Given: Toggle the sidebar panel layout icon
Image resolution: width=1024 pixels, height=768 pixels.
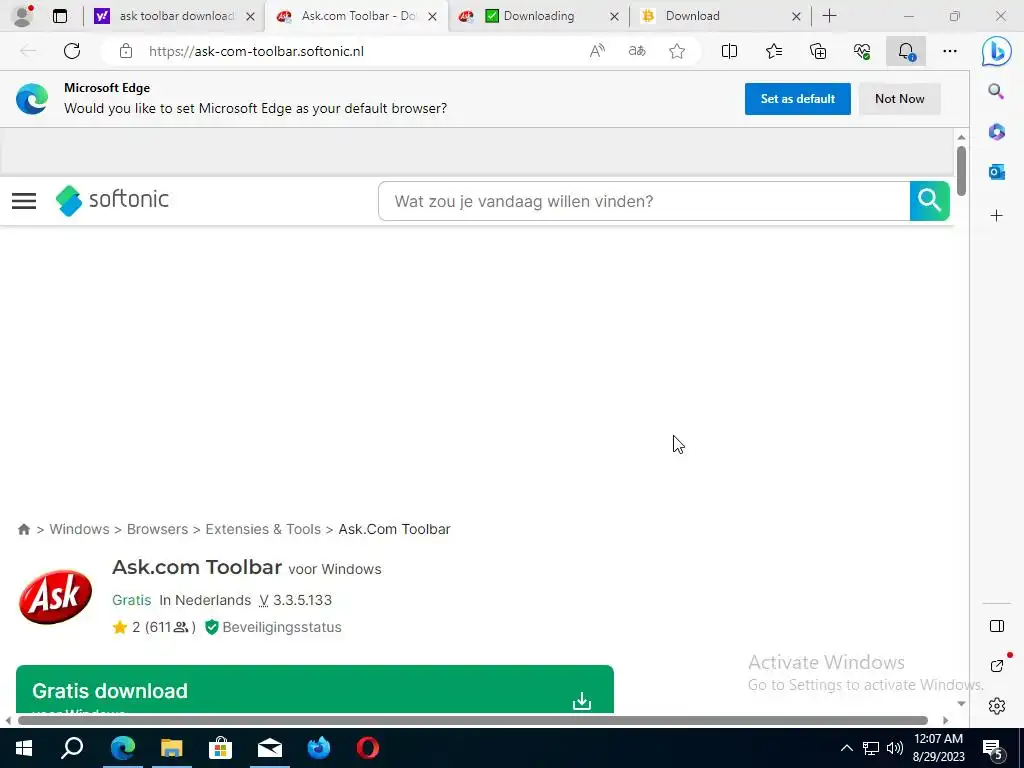Looking at the screenshot, I should pos(997,626).
